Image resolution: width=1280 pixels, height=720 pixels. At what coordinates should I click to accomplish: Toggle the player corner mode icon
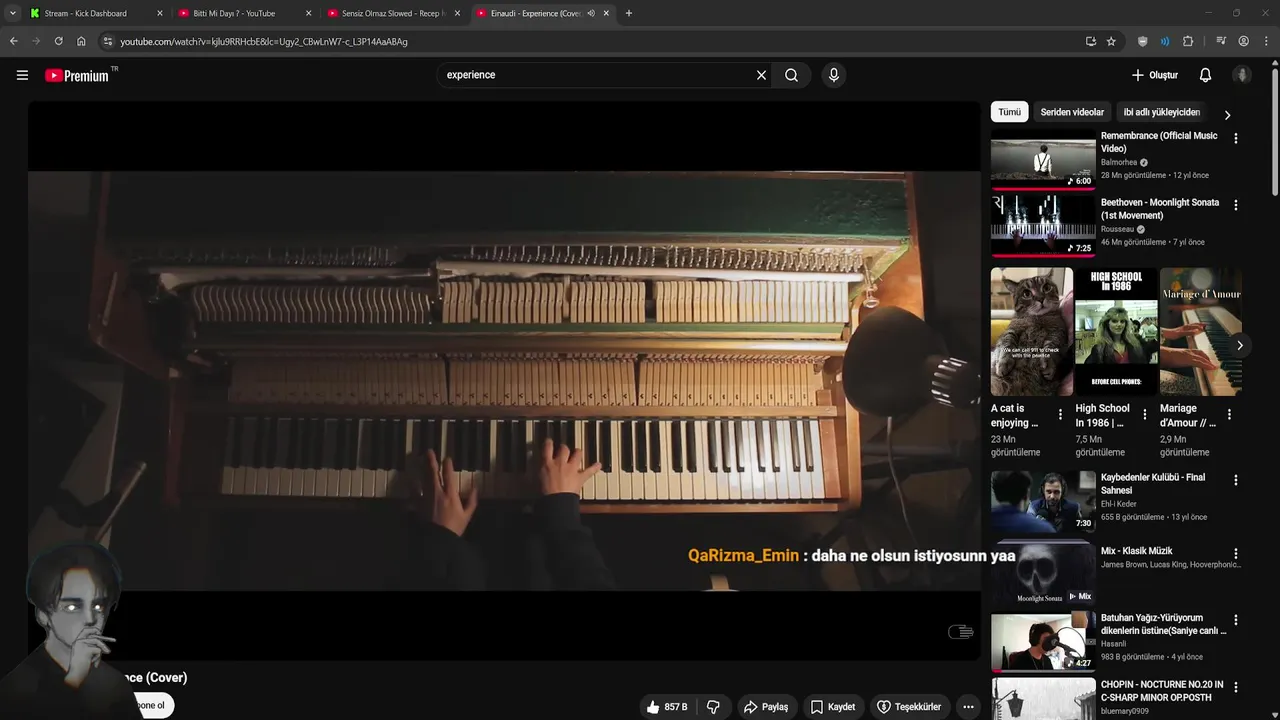point(961,632)
